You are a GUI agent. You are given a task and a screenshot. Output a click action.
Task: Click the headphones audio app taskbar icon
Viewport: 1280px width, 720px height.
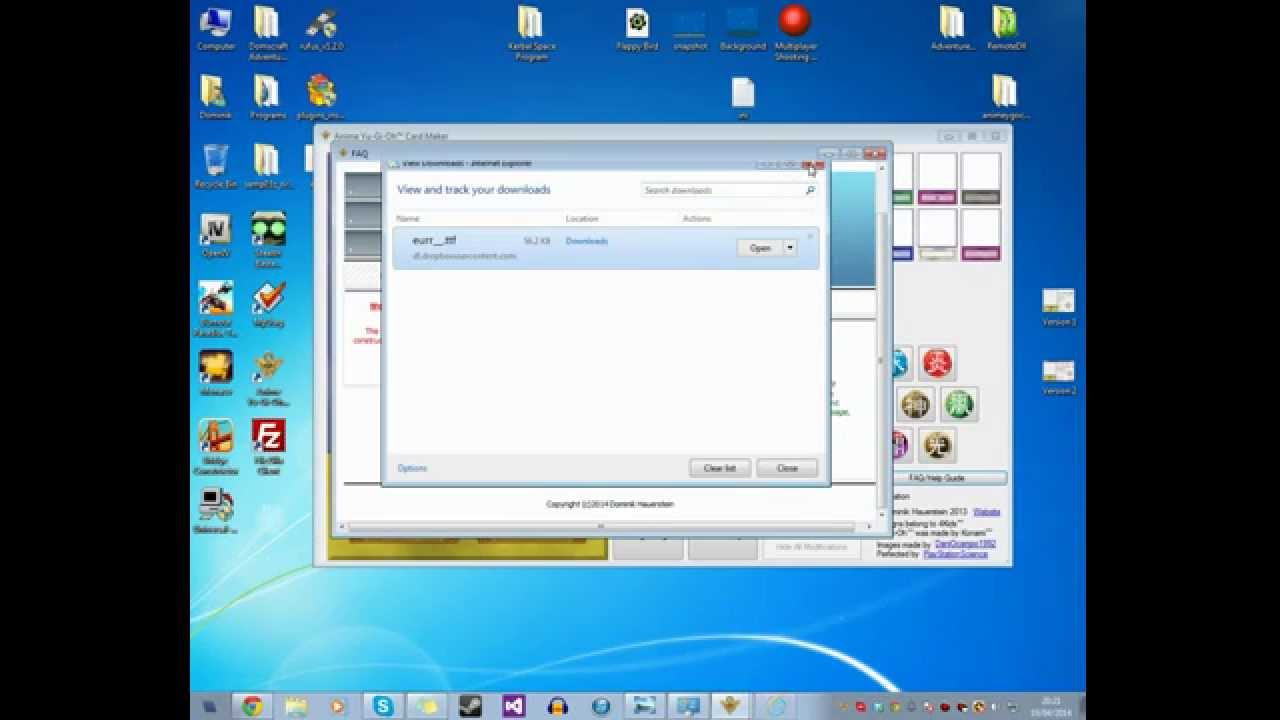558,706
